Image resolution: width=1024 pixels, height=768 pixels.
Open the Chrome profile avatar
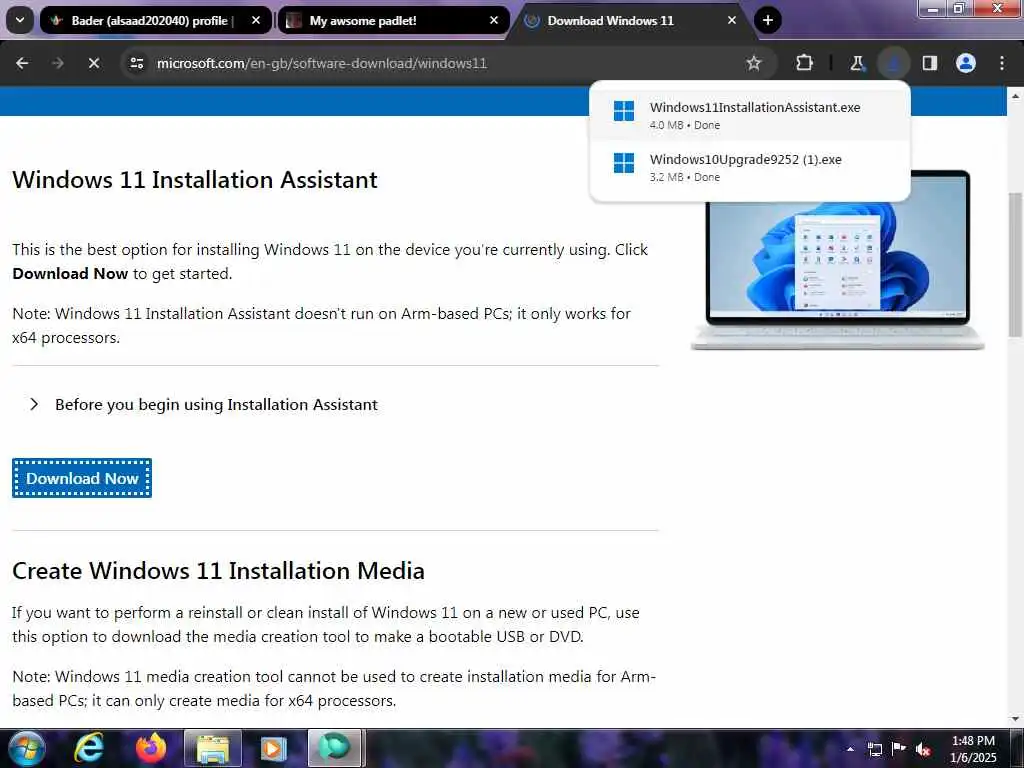click(966, 63)
